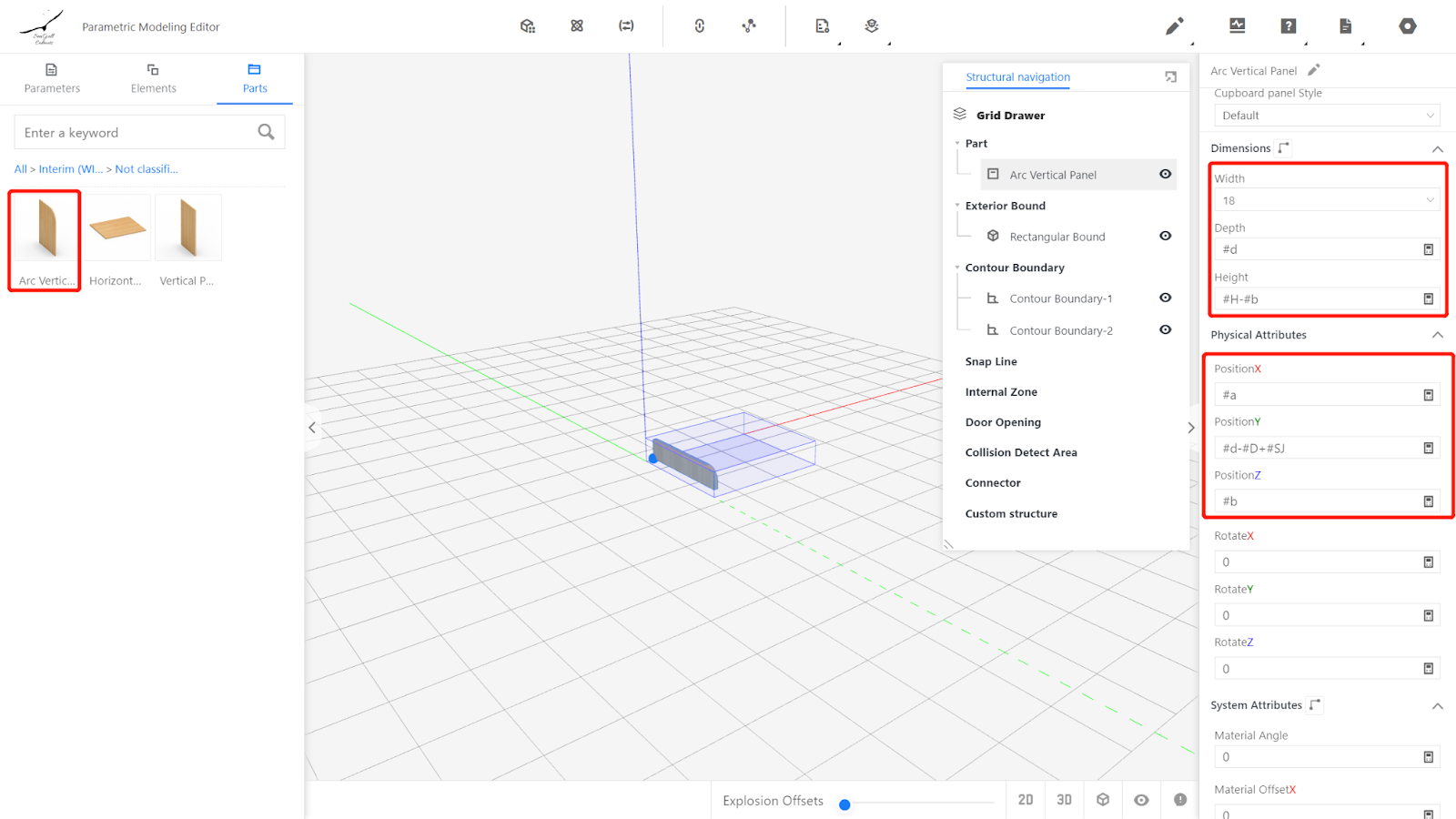Viewport: 1456px width, 819px height.
Task: Open the help question mark icon
Action: click(1288, 26)
